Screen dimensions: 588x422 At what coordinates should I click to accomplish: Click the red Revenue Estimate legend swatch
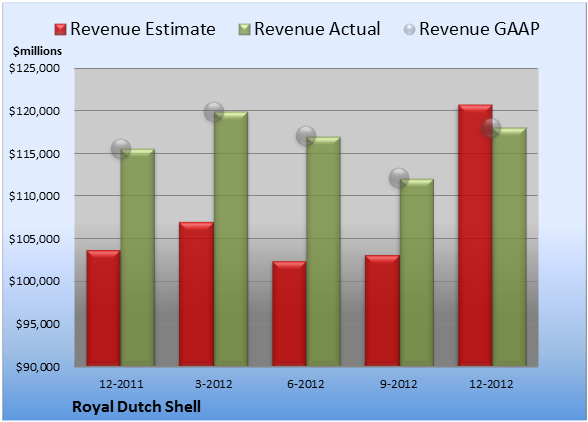point(60,30)
